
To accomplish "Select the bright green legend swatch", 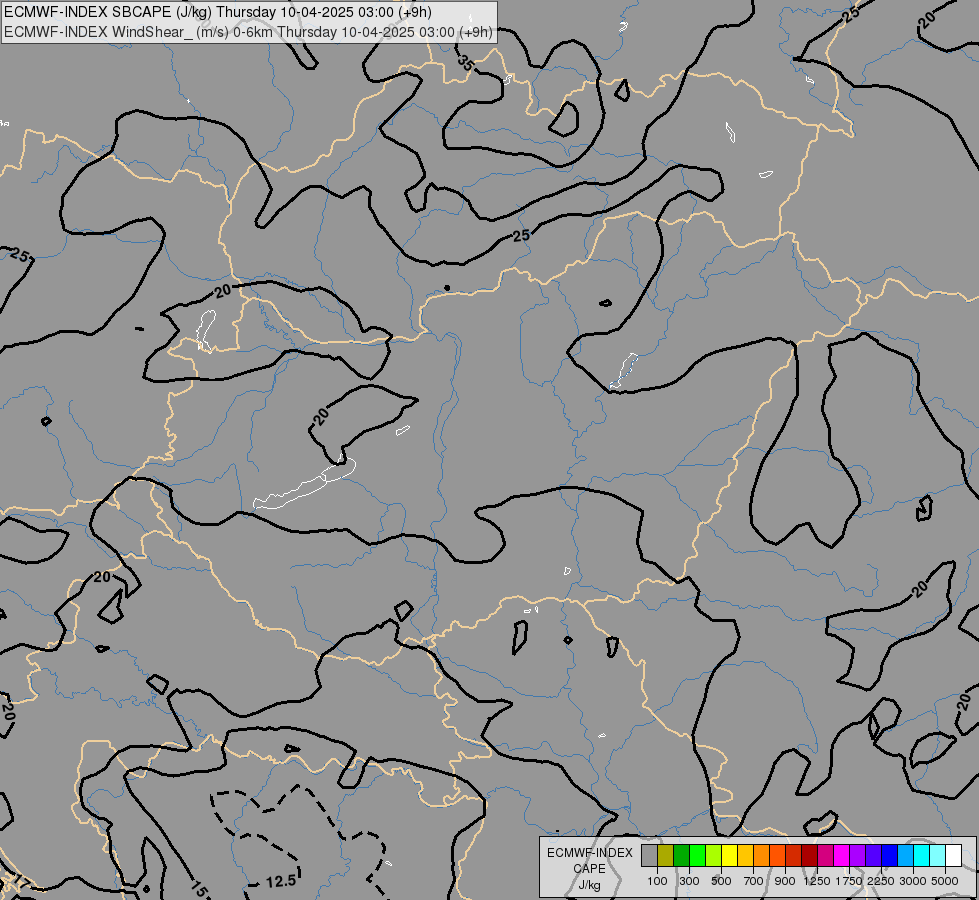I will [697, 855].
